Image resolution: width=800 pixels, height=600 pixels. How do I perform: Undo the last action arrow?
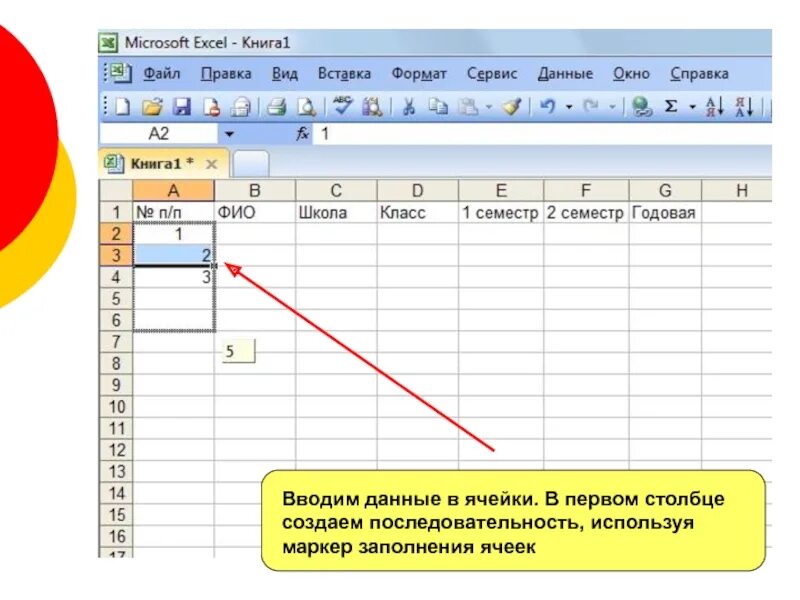pos(547,107)
